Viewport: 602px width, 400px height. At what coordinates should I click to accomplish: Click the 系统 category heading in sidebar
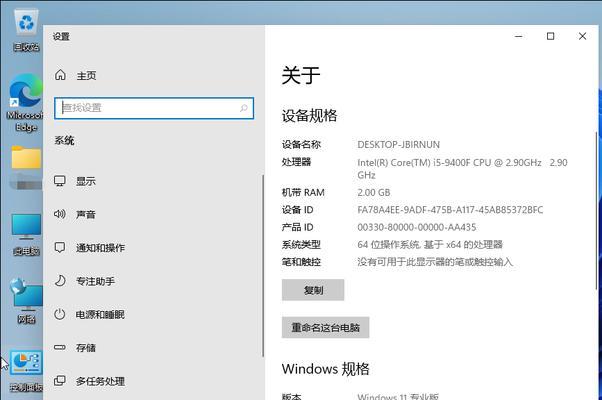64,140
